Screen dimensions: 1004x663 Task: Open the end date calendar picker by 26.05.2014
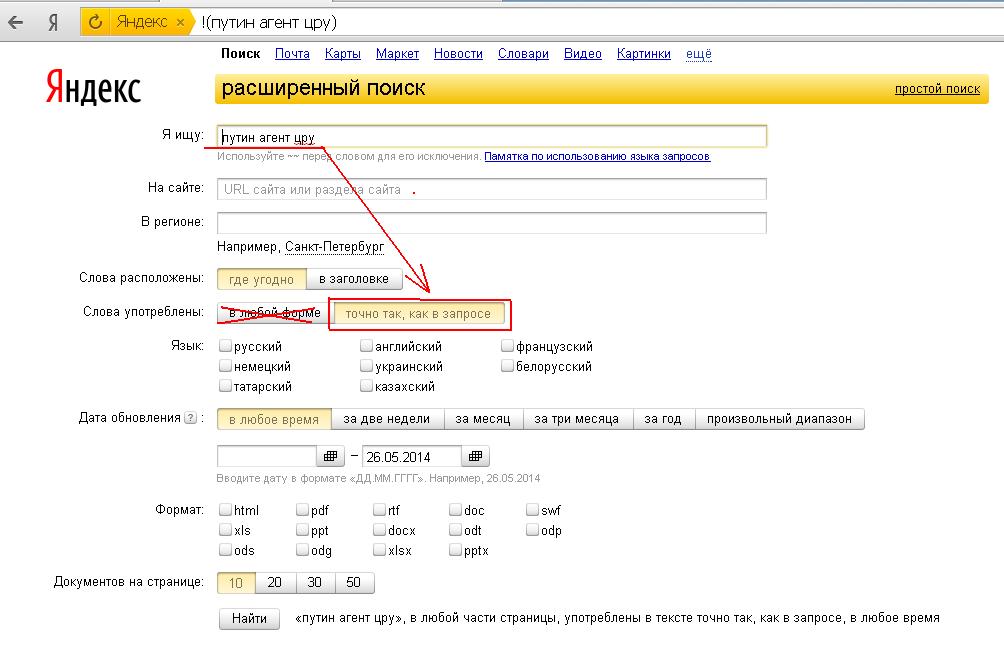click(x=475, y=456)
